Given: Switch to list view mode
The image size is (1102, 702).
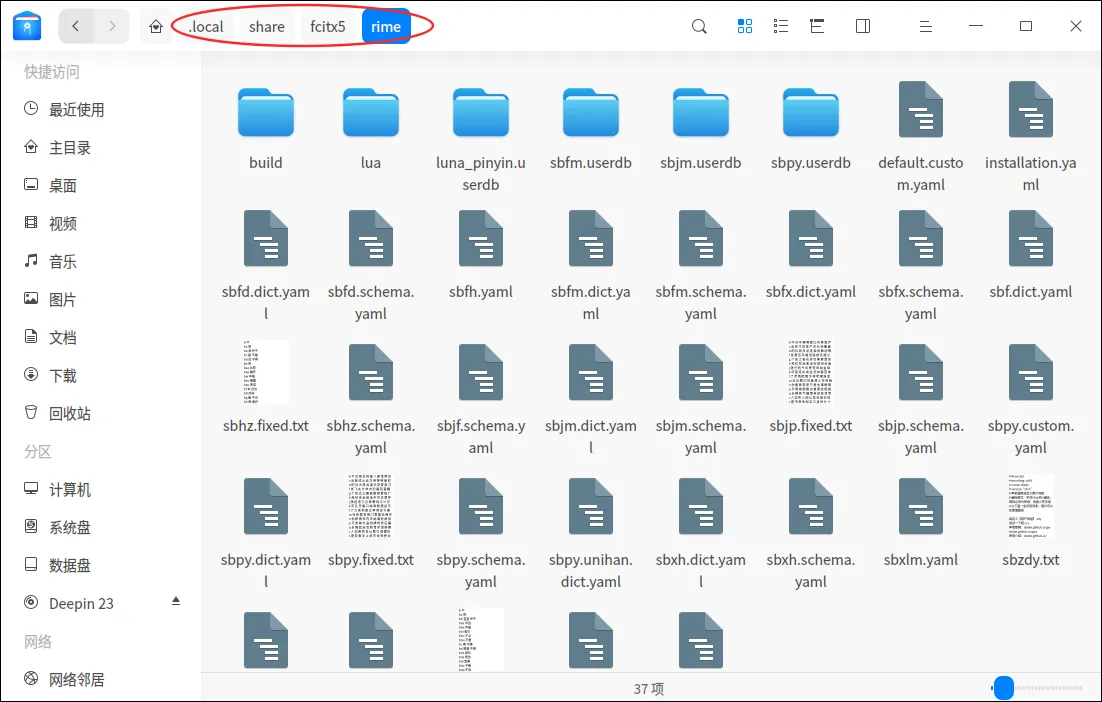Looking at the screenshot, I should (x=781, y=27).
